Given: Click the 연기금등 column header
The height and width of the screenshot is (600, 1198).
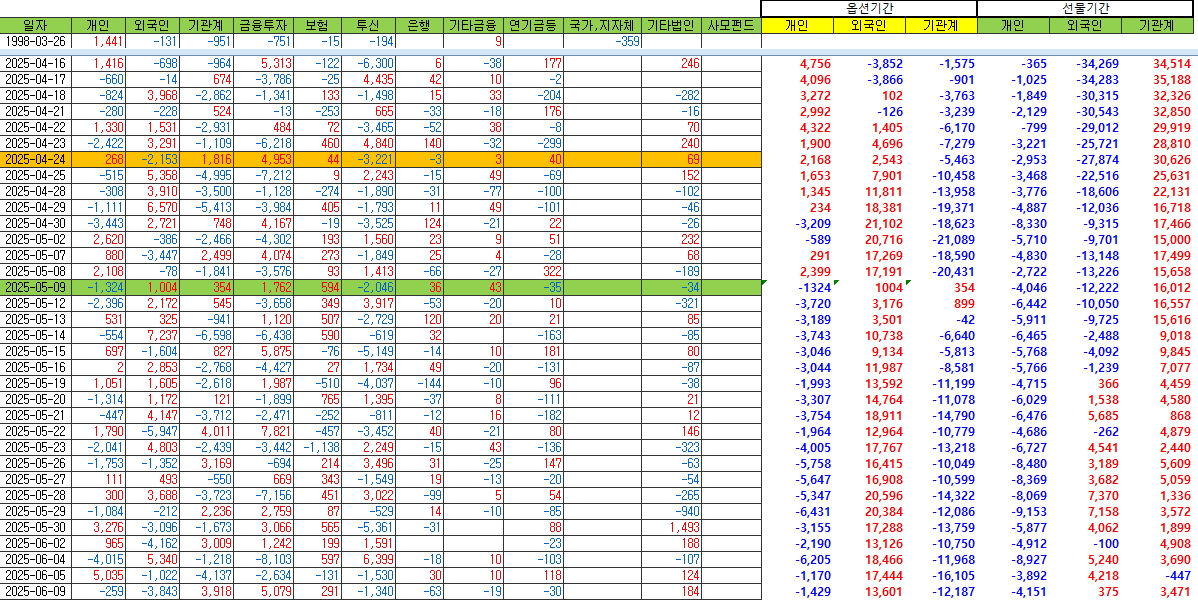Looking at the screenshot, I should tap(532, 25).
